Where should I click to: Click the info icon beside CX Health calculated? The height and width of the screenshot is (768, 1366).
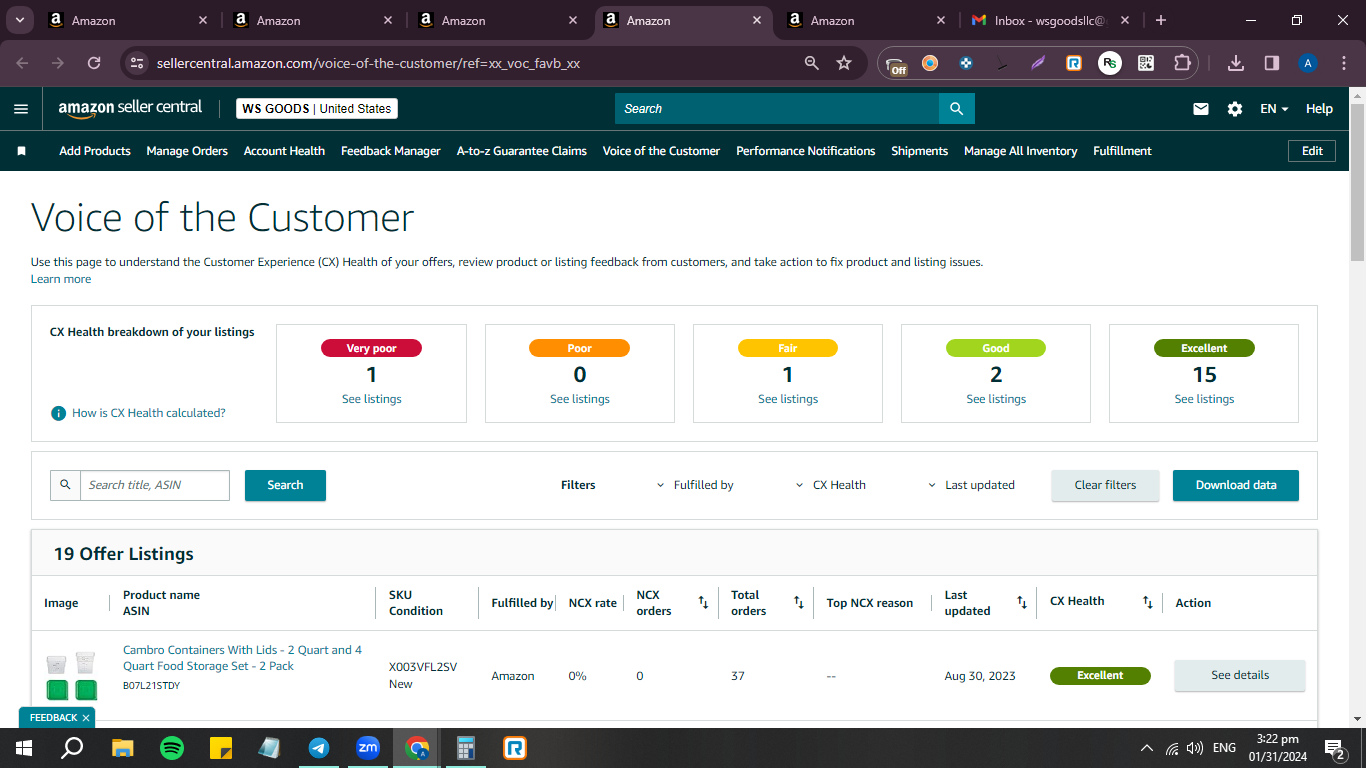coord(58,413)
